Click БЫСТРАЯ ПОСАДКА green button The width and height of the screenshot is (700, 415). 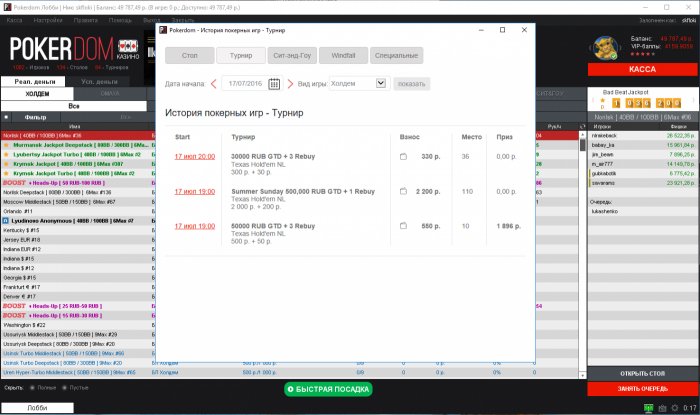(x=328, y=389)
